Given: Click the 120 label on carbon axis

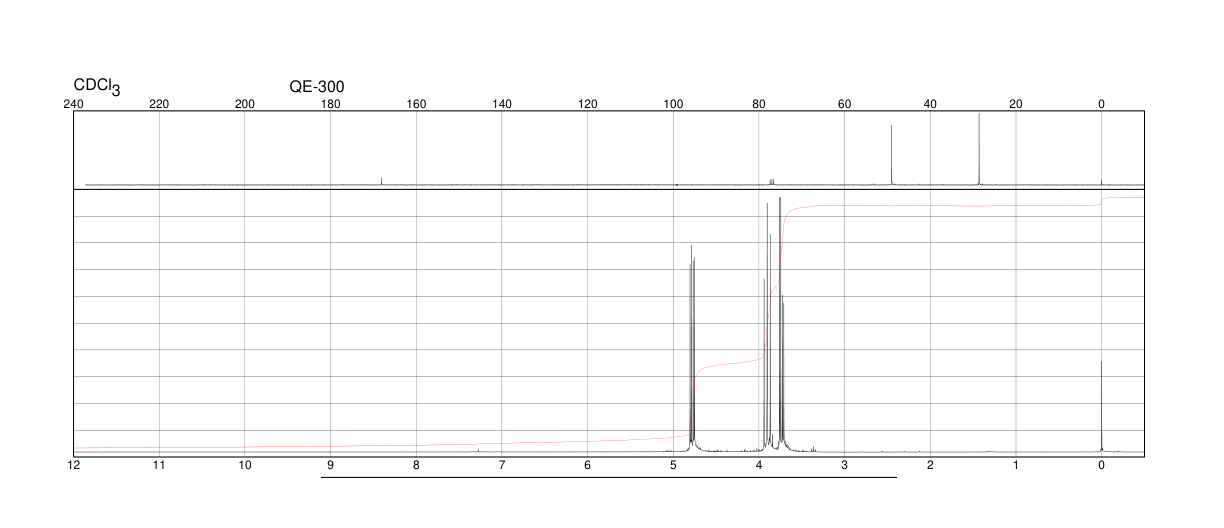Looking at the screenshot, I should tap(588, 104).
